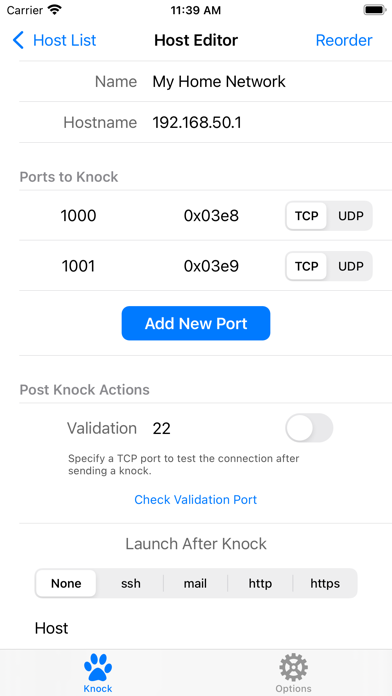Image resolution: width=392 pixels, height=696 pixels.
Task: Choose https in Launch After Knock
Action: [x=325, y=583]
